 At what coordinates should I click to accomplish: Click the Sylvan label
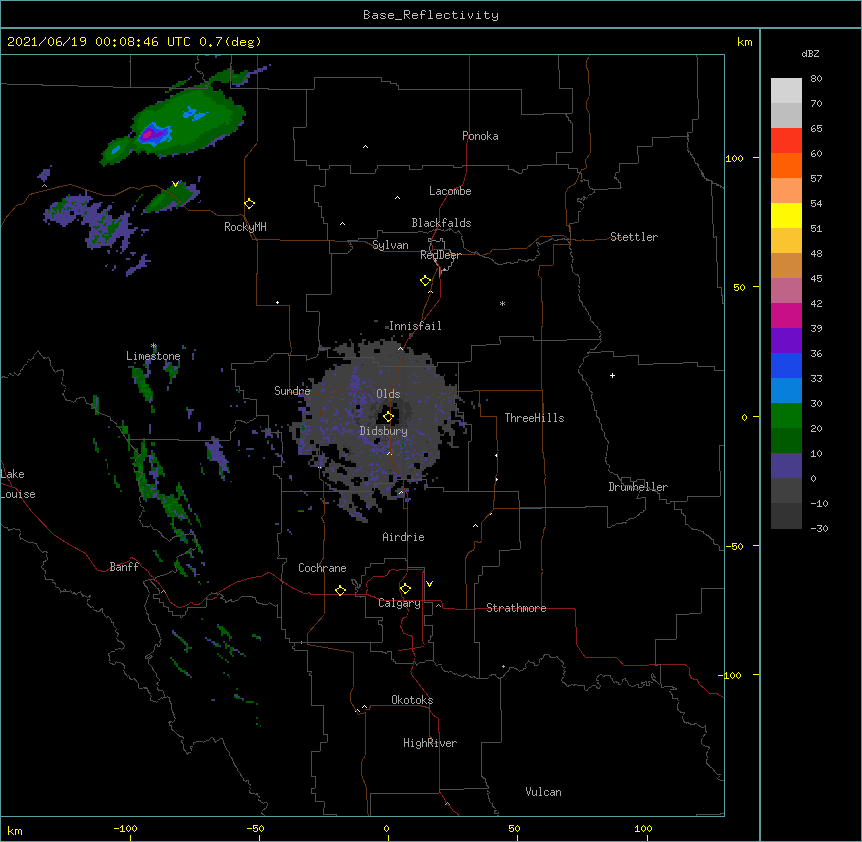[x=390, y=245]
